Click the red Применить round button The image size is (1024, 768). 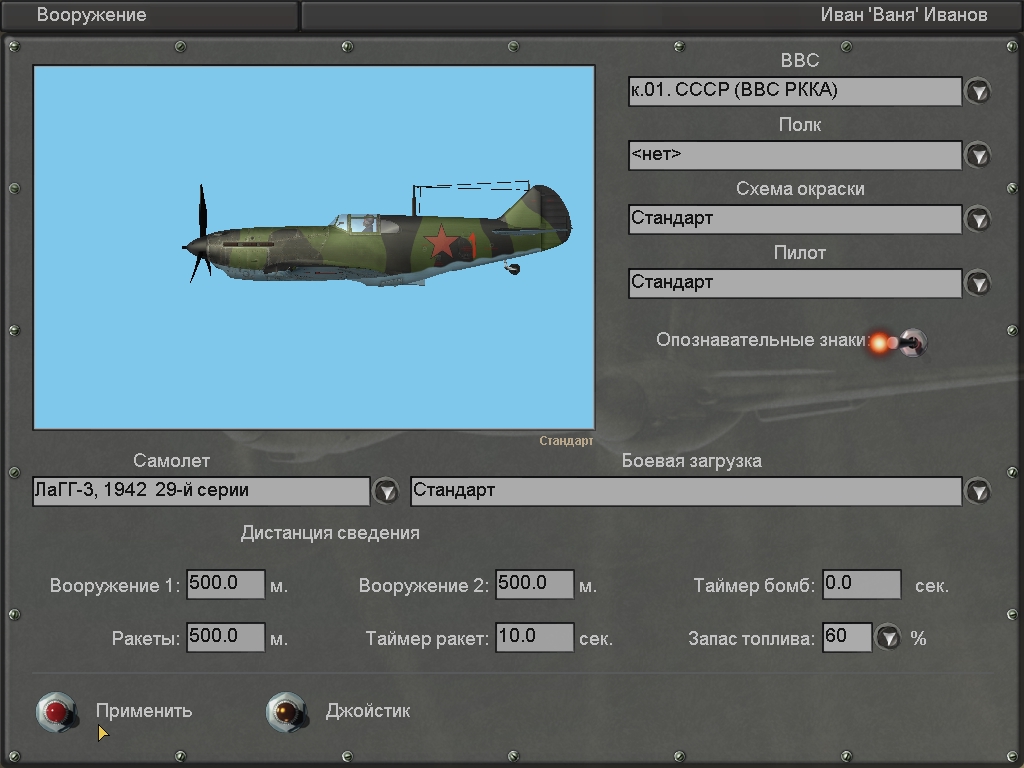coord(55,712)
